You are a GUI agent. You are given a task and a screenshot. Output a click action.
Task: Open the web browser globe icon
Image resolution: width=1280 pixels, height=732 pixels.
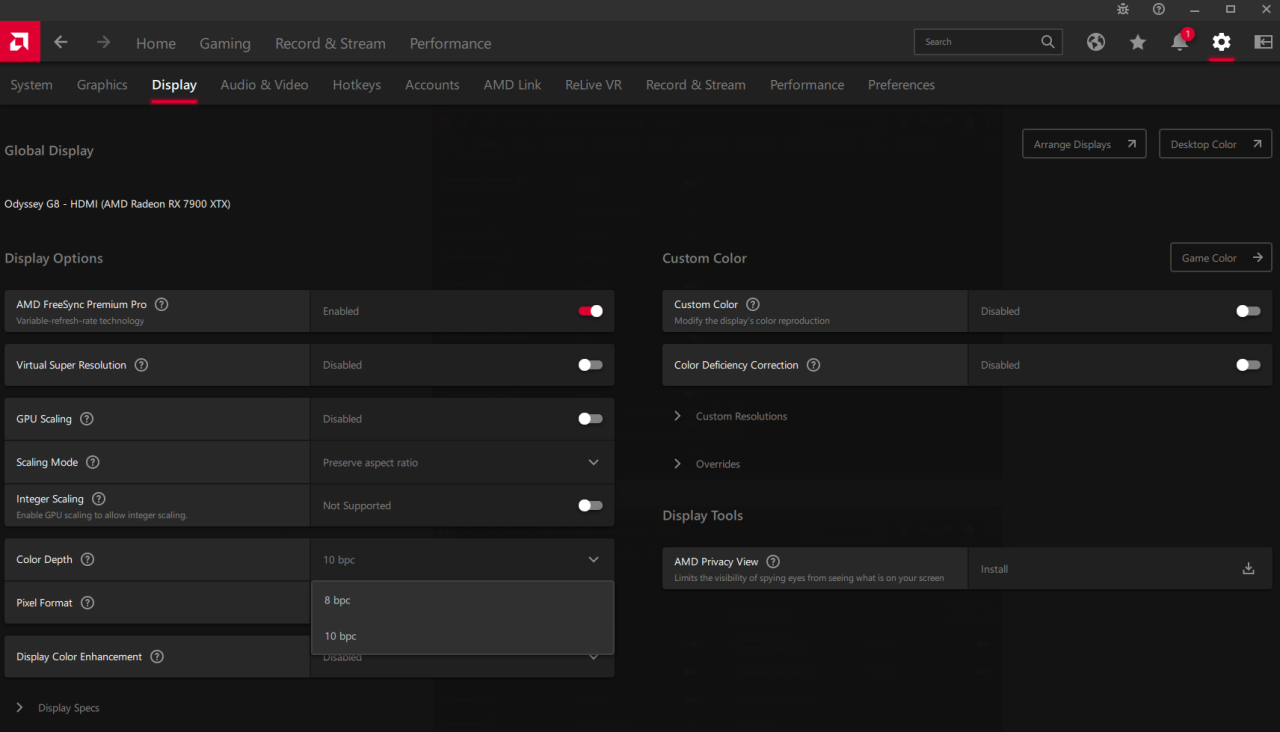(1096, 42)
